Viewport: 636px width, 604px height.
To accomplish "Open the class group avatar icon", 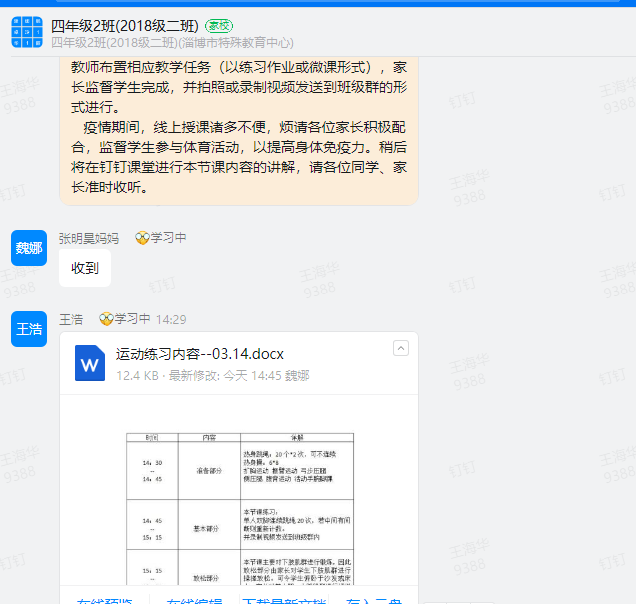I will [27, 32].
